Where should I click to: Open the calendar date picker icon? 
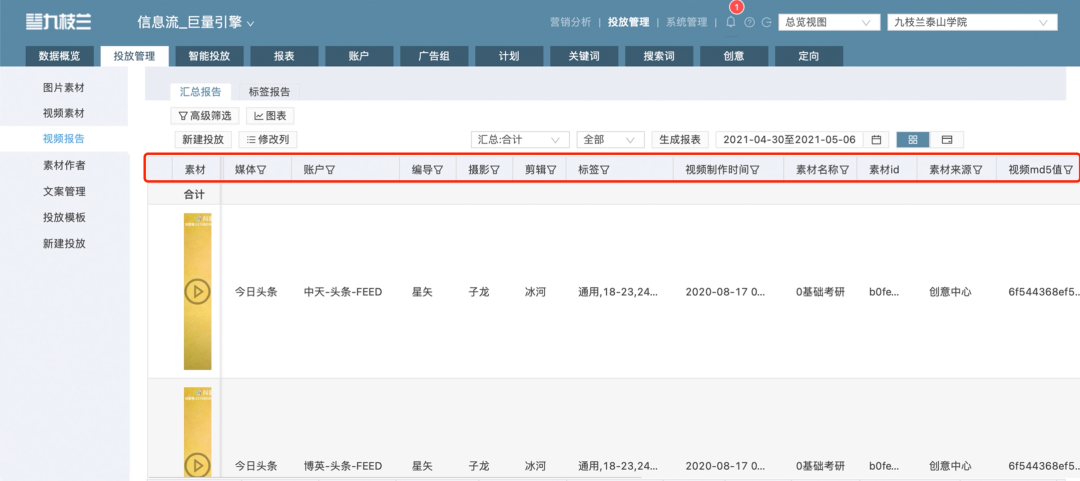(876, 140)
